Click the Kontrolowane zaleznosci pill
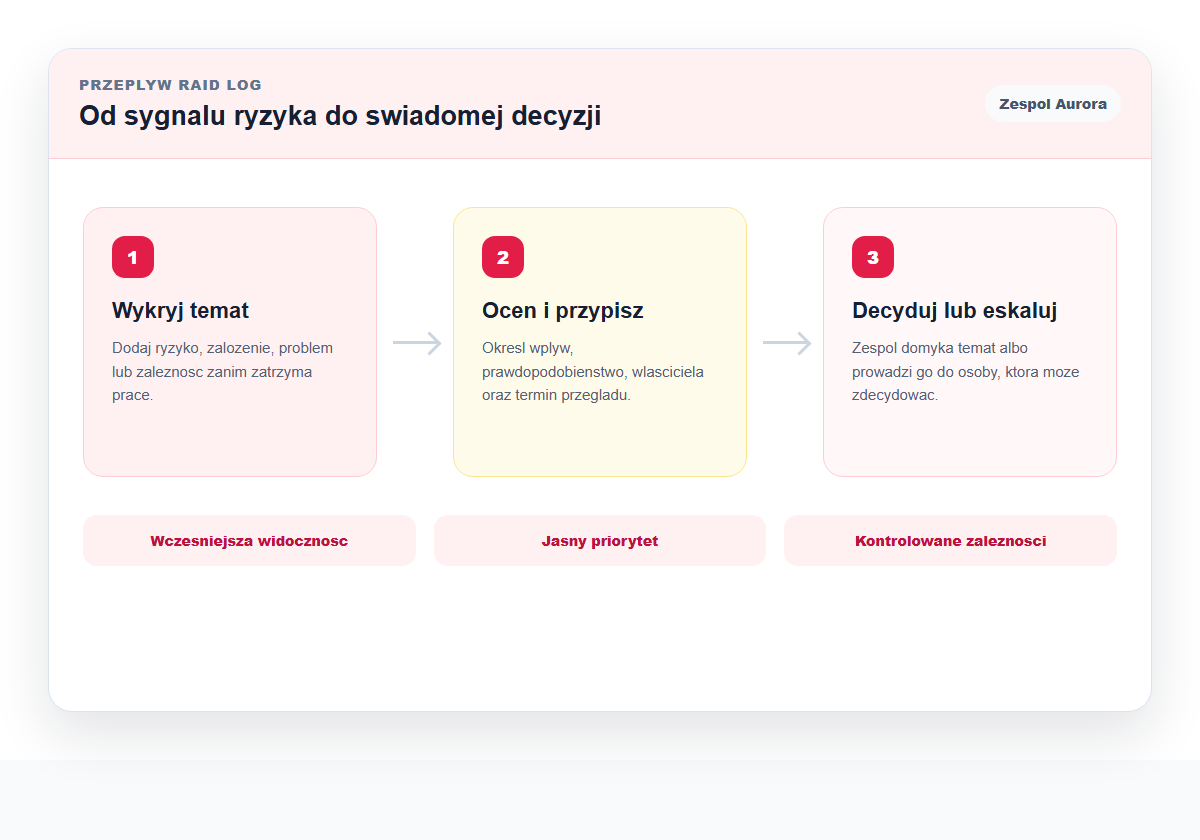Screen dimensions: 1200x840 950,541
